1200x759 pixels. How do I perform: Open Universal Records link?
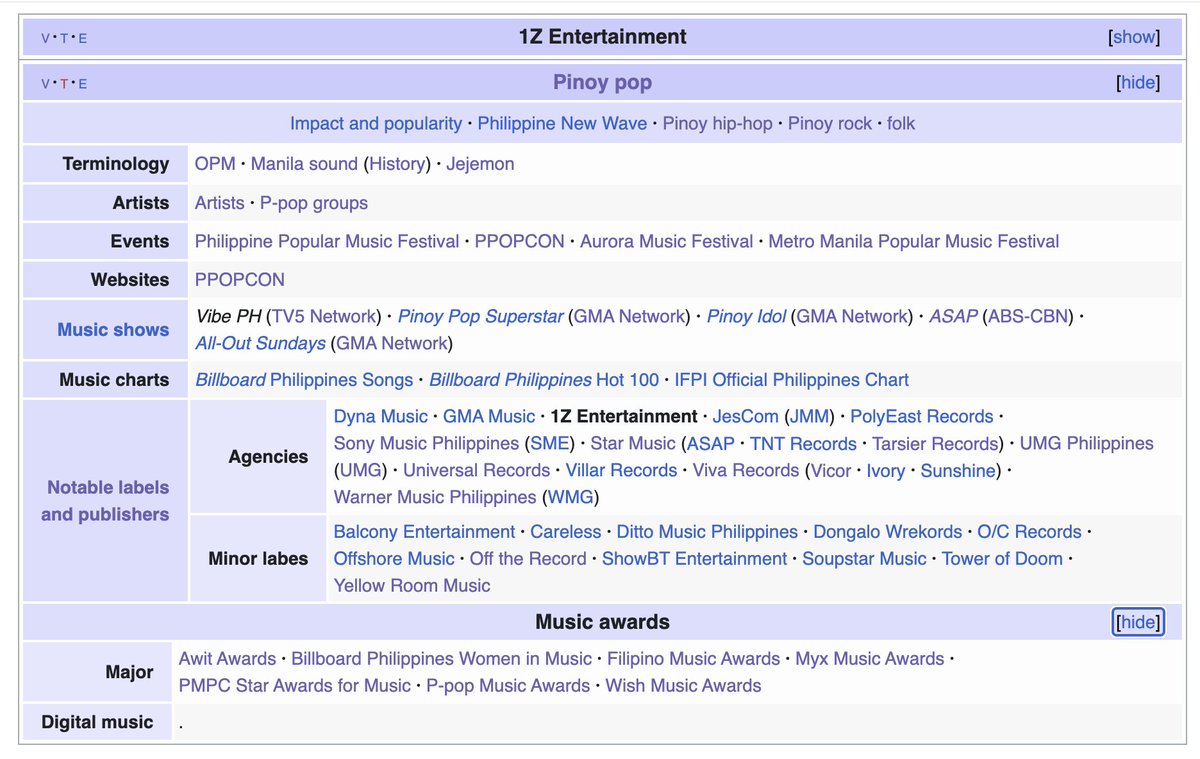(x=476, y=471)
